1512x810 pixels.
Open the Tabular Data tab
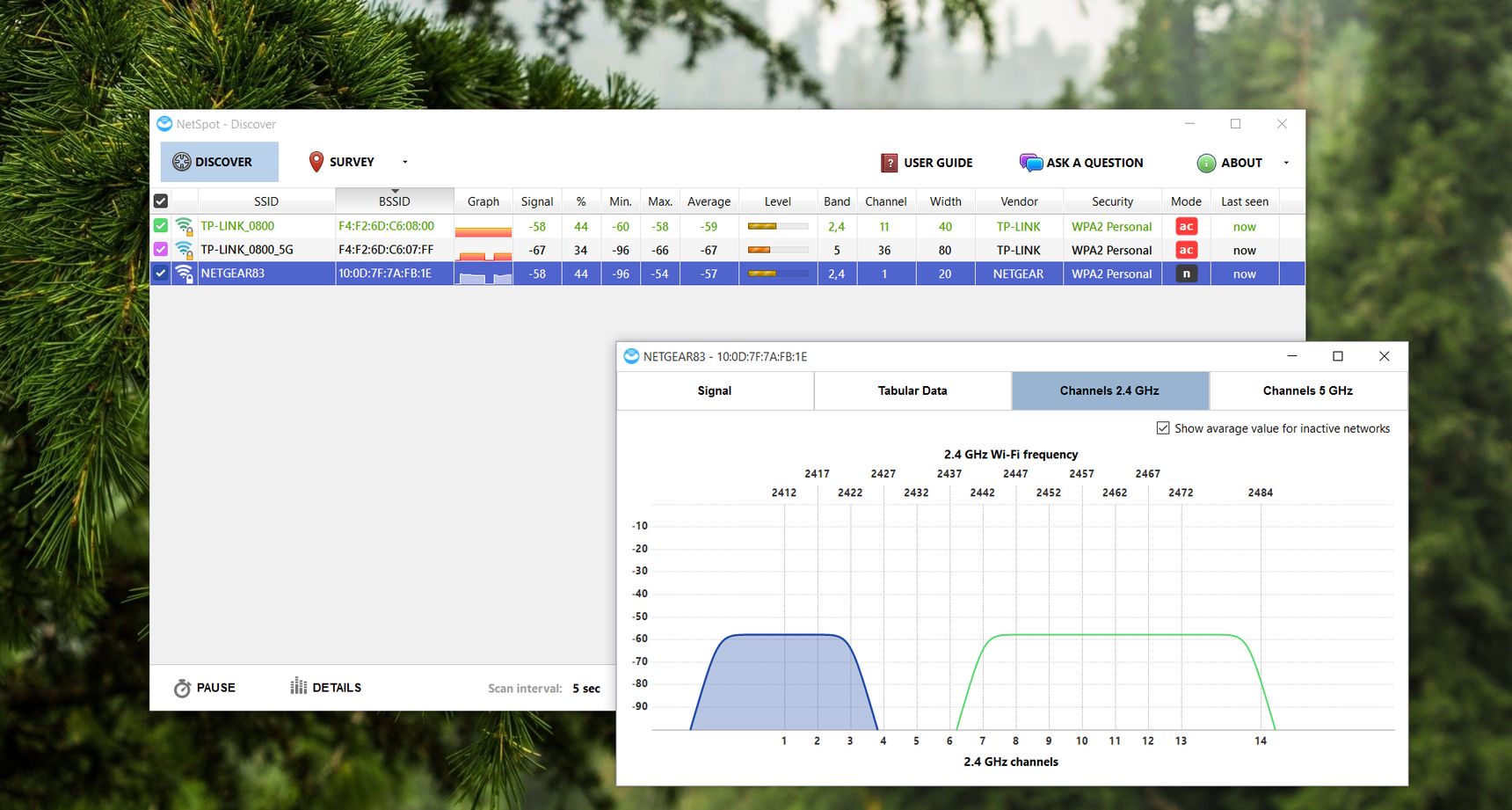(x=912, y=390)
